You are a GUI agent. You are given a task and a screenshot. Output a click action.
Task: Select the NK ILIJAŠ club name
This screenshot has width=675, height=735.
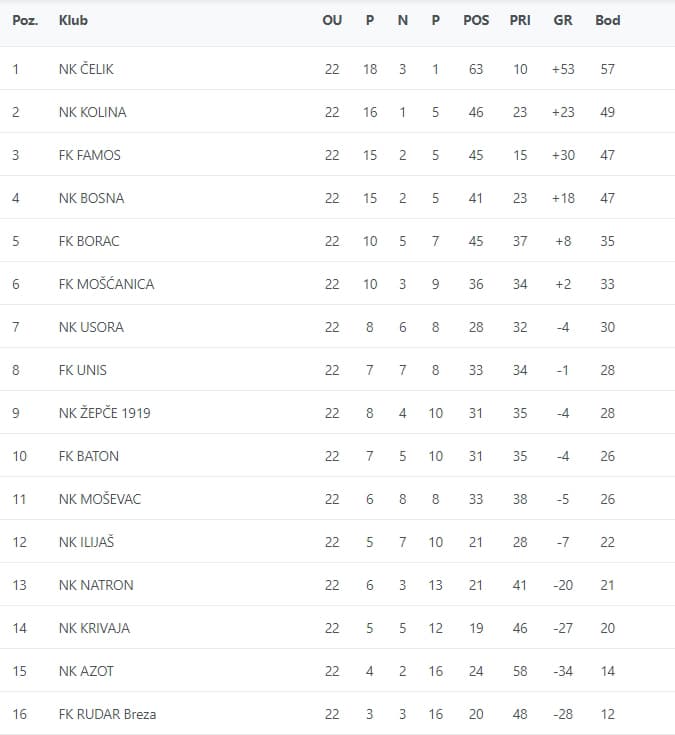87,542
